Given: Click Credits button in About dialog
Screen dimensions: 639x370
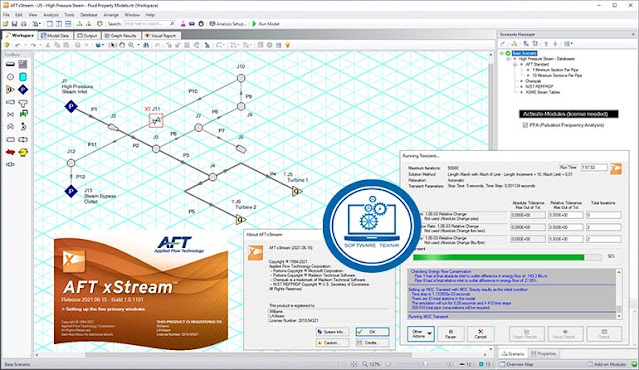Looking at the screenshot, I should pyautogui.click(x=372, y=343).
